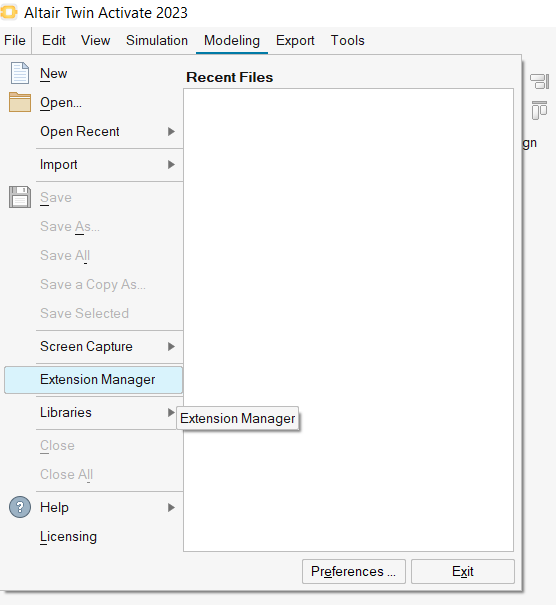Launch Extension Manager from the menu
Screen dimensions: 556x605
point(93,380)
